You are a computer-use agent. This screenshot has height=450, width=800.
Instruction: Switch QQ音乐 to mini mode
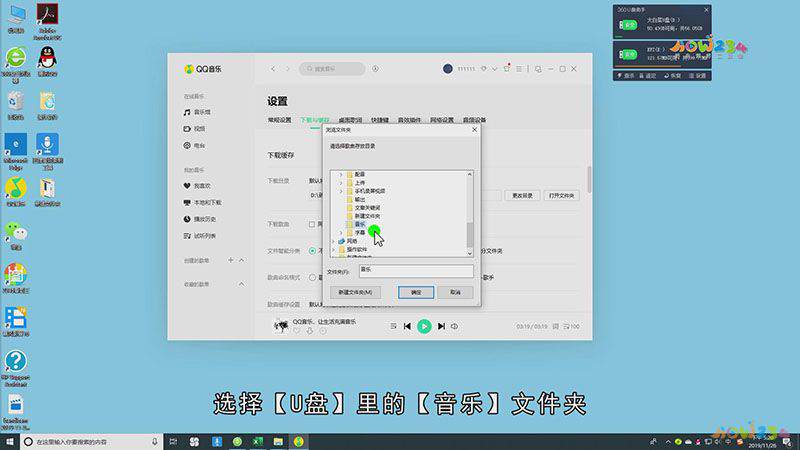click(x=538, y=69)
